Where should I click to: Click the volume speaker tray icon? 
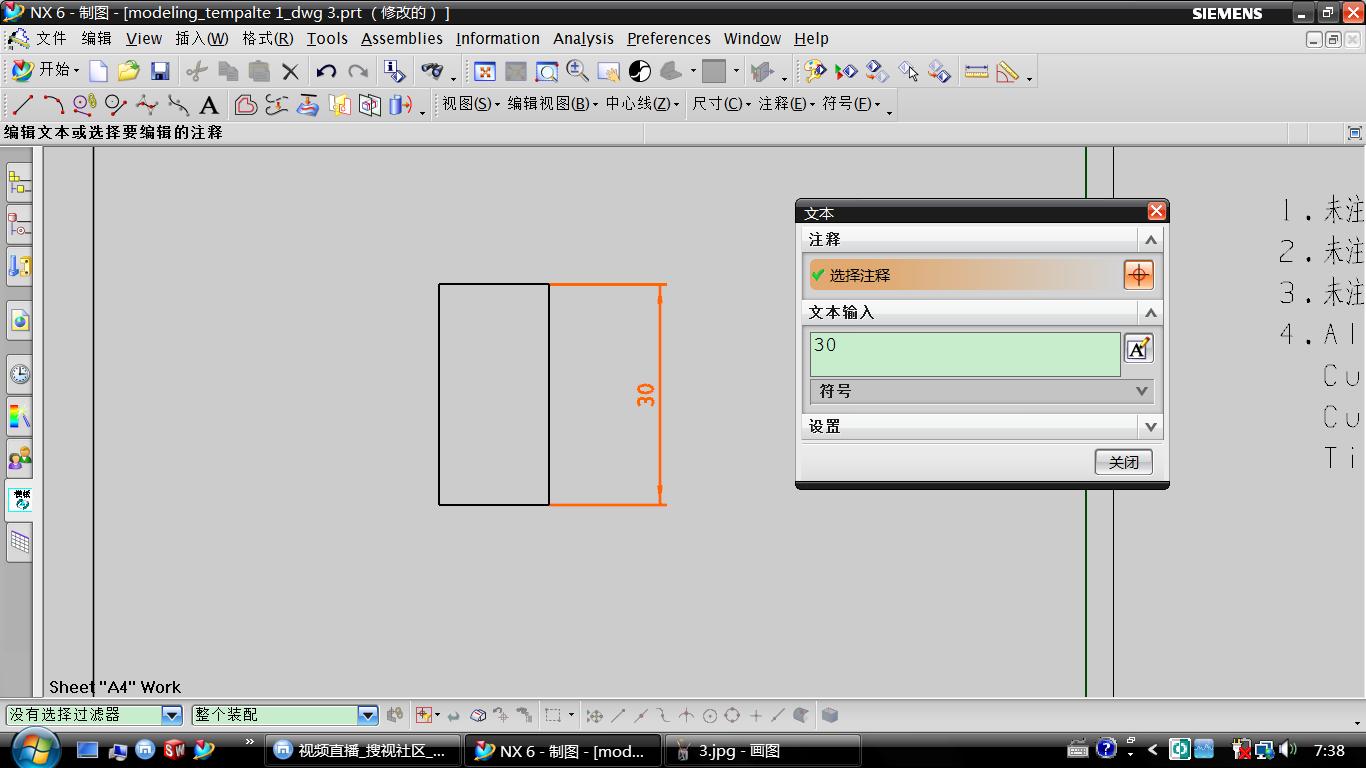(x=1289, y=749)
